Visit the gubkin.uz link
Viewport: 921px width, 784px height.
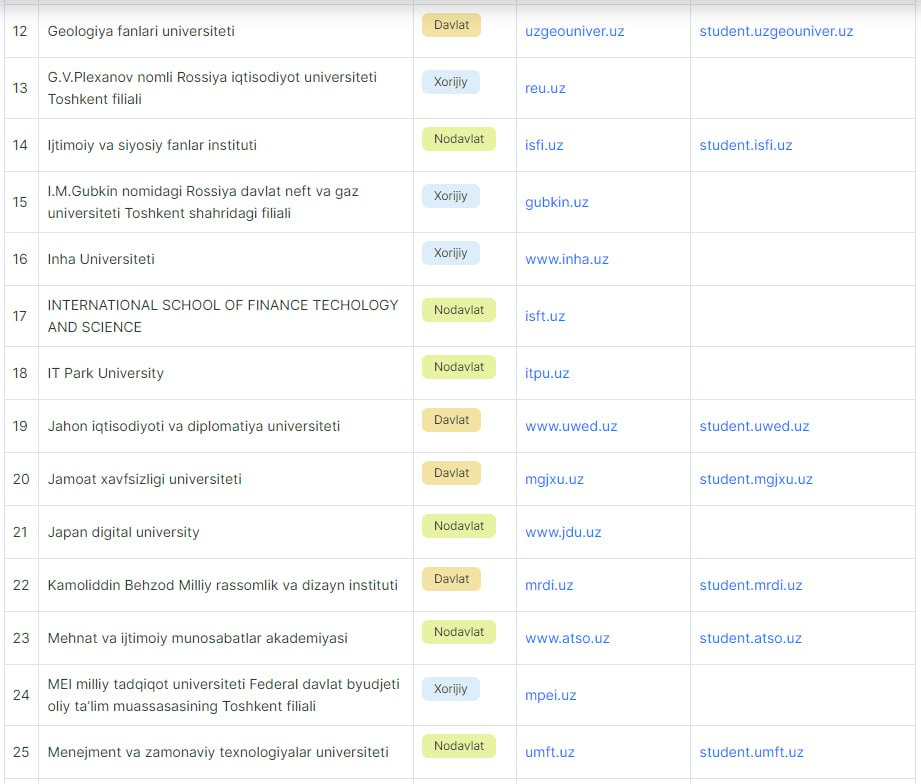point(556,202)
